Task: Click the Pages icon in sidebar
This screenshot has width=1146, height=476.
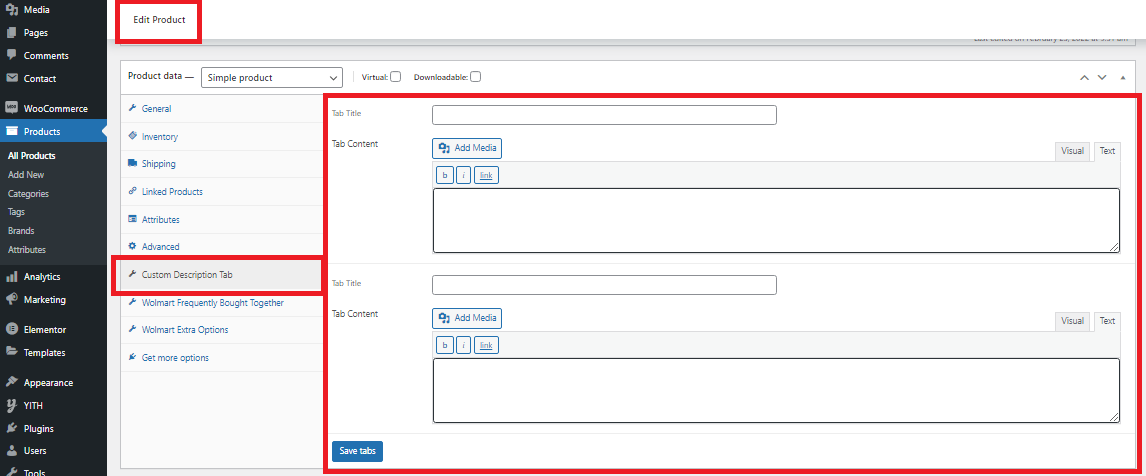Action: 12,33
